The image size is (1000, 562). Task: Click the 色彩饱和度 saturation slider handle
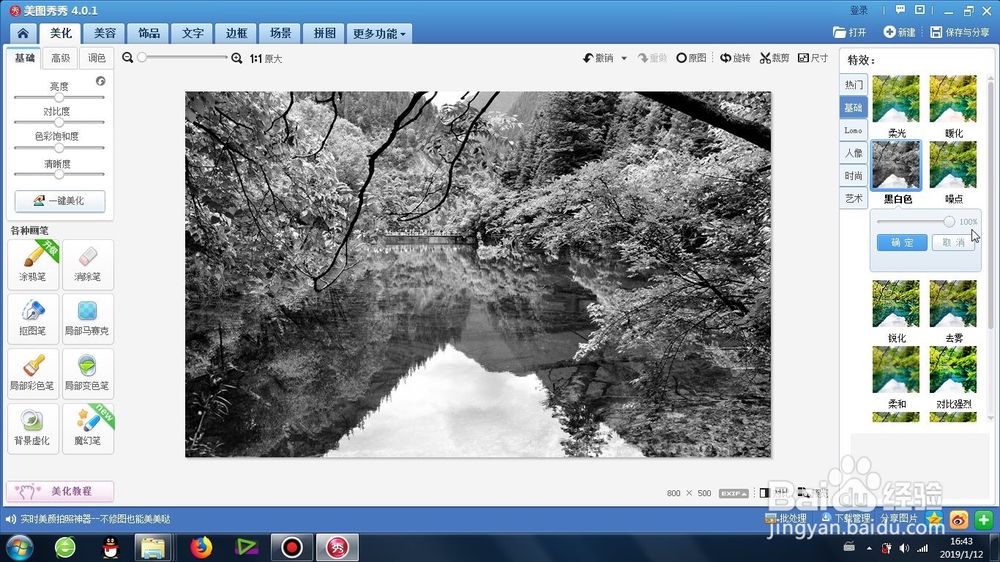pos(59,147)
